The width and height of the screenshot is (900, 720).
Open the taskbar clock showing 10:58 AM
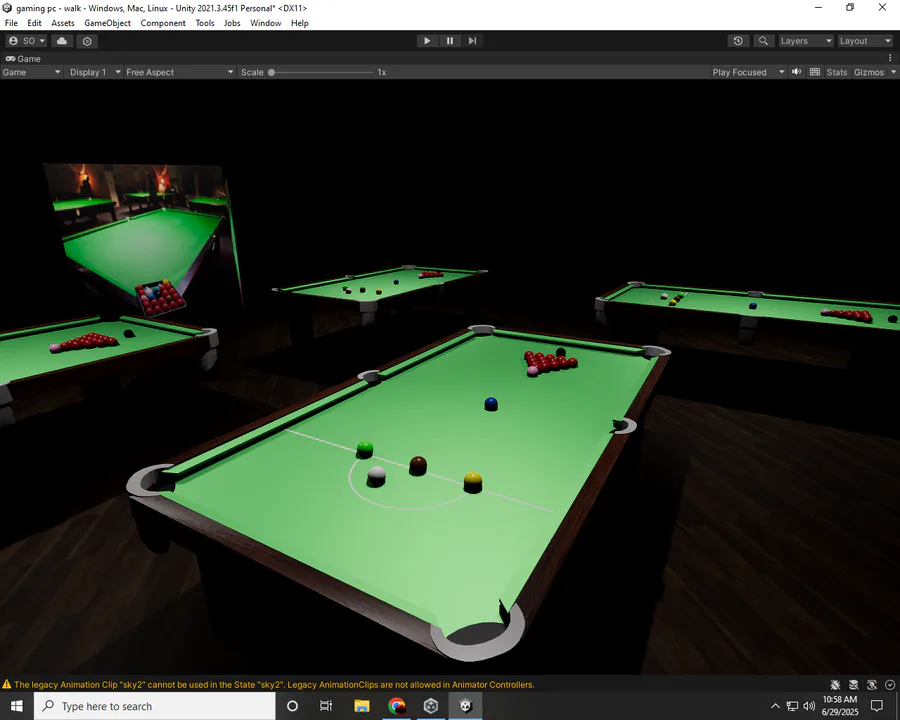pos(840,706)
